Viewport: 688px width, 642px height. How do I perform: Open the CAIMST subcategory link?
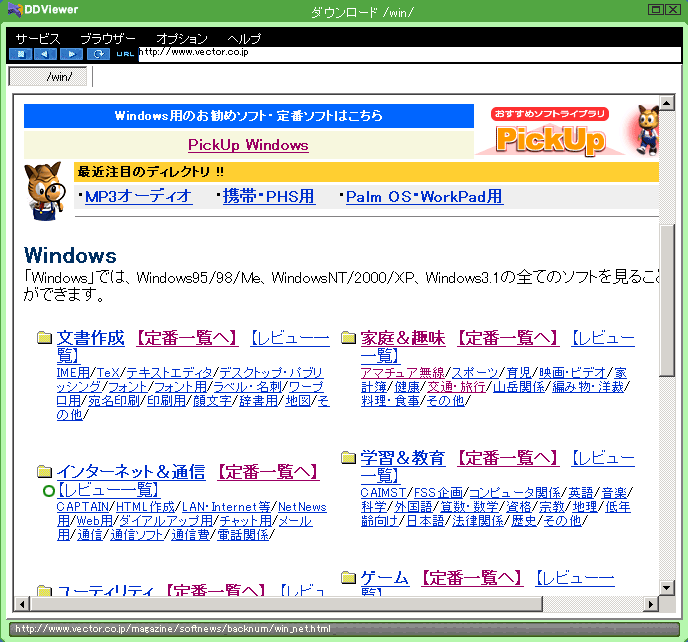[x=383, y=493]
